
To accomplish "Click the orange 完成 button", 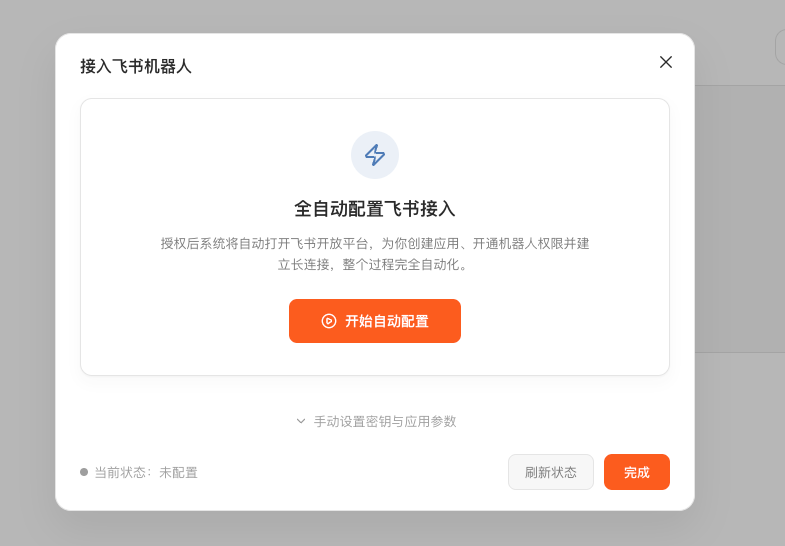I will (x=636, y=472).
